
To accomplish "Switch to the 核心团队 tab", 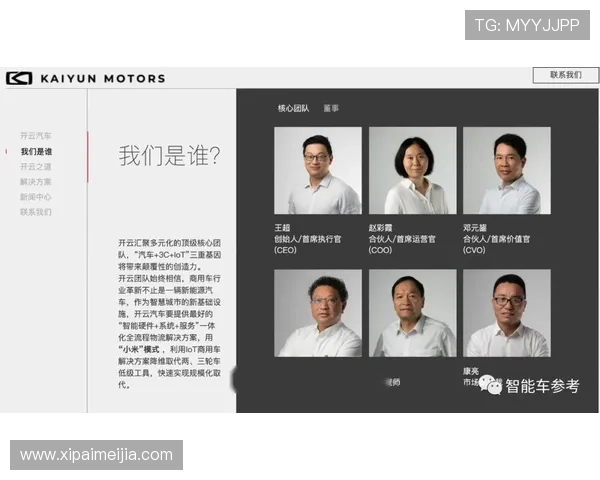I will pyautogui.click(x=293, y=108).
